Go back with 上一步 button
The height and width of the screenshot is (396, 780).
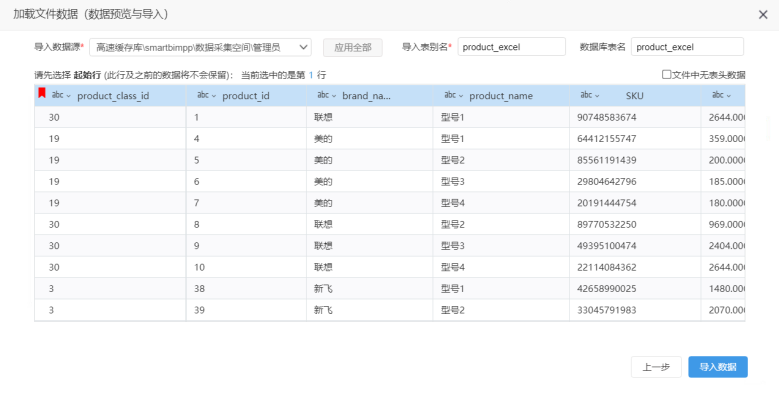point(656,367)
